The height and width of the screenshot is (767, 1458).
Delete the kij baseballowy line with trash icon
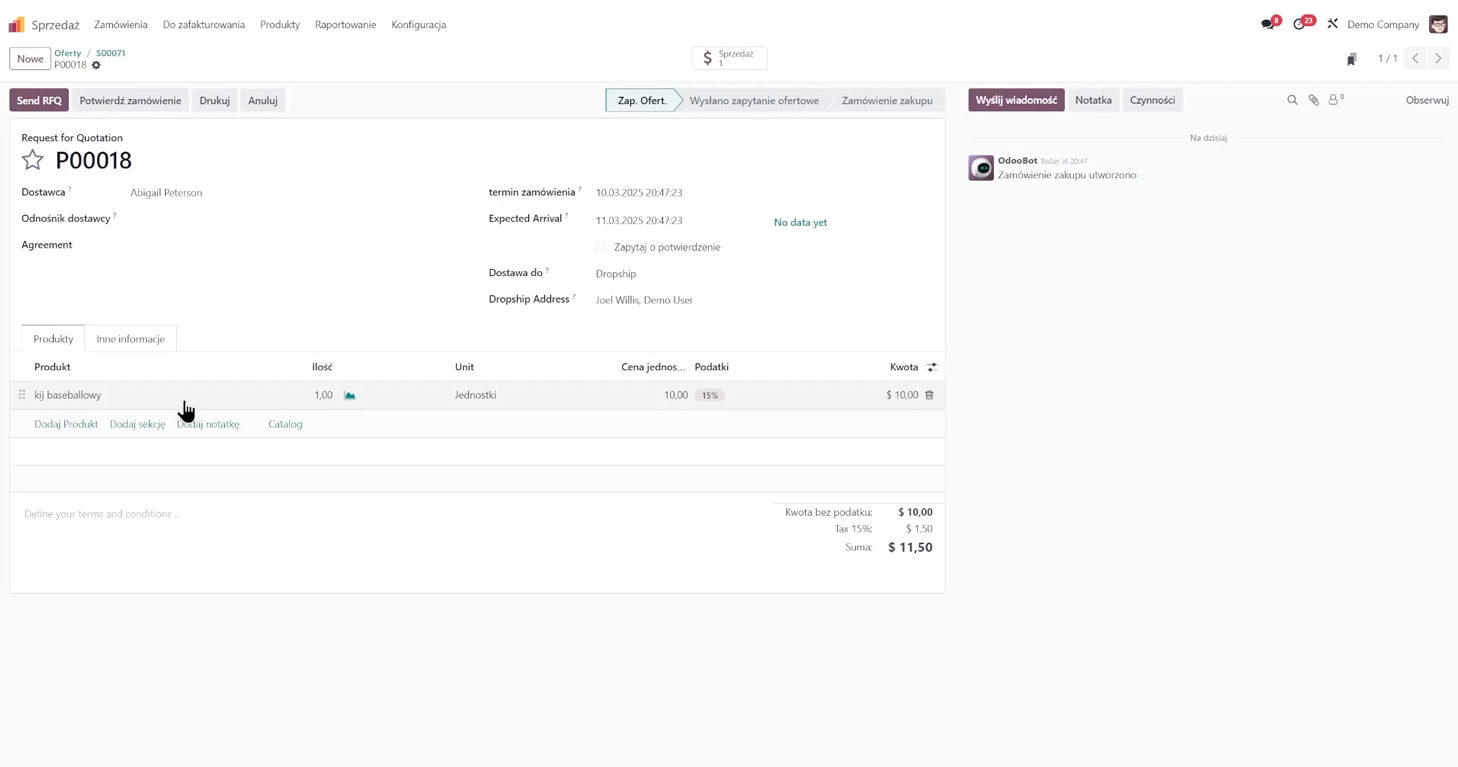coord(929,395)
